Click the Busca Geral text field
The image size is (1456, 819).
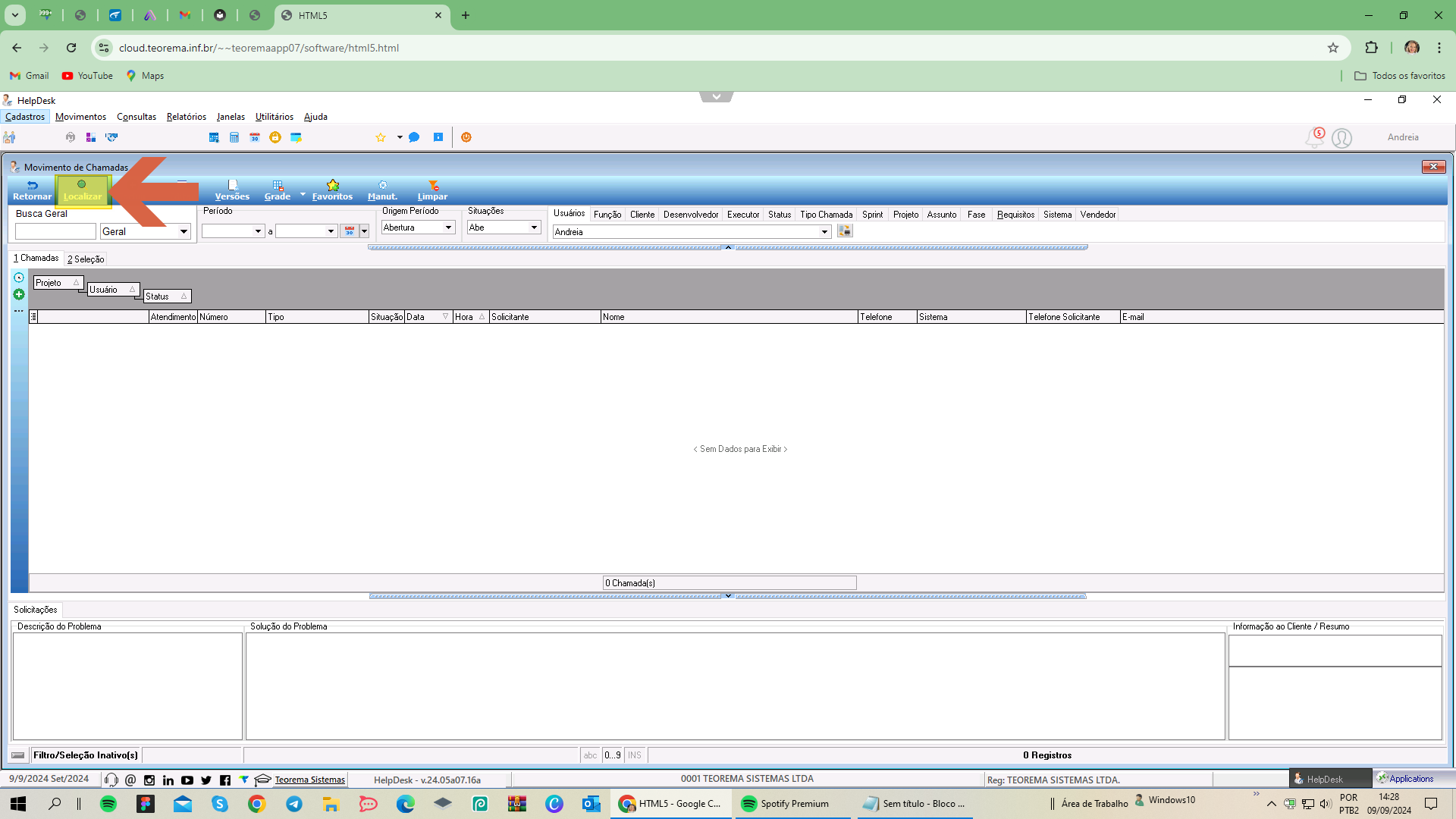tap(55, 231)
